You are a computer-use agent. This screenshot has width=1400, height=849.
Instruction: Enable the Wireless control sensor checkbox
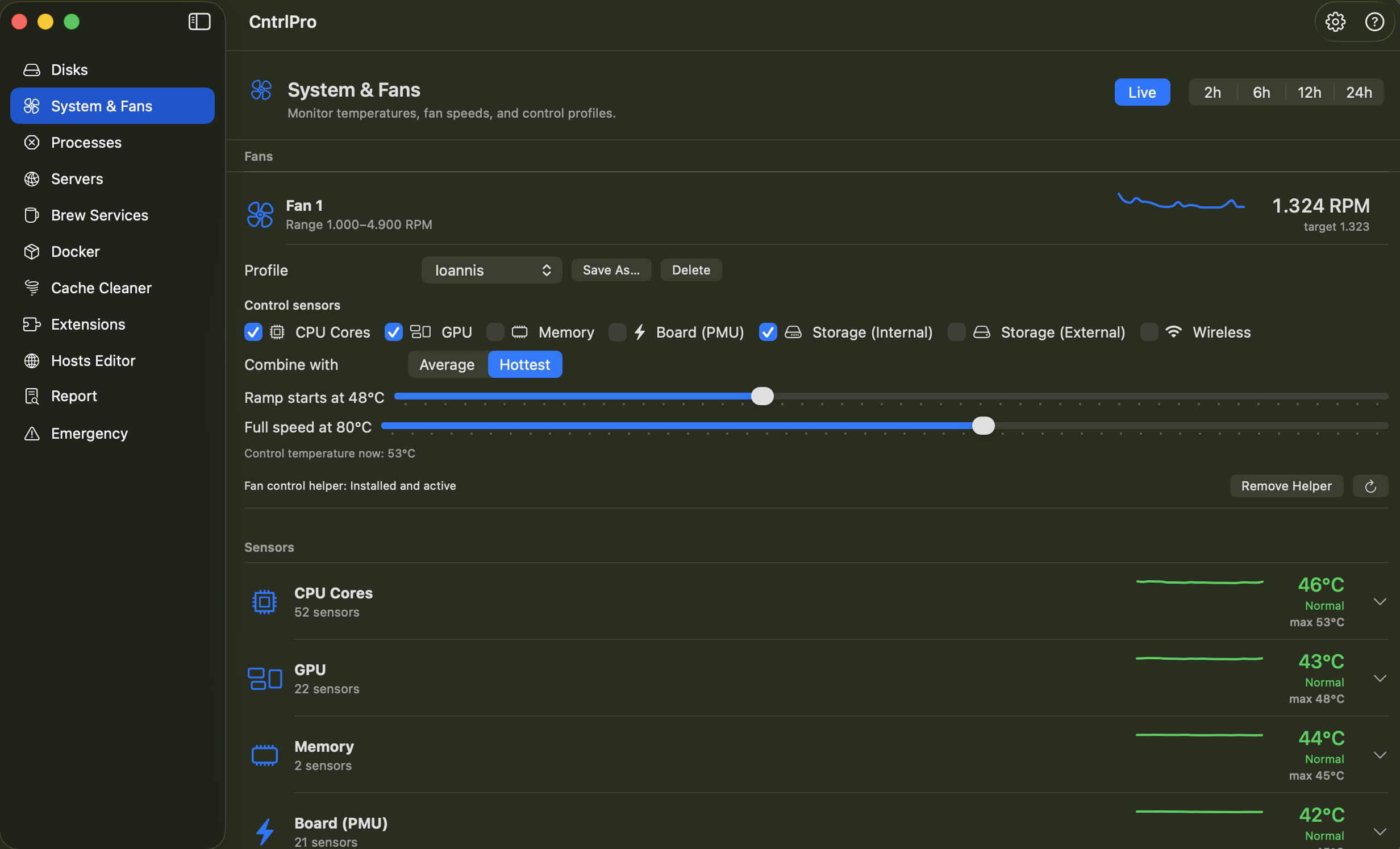coord(1149,332)
